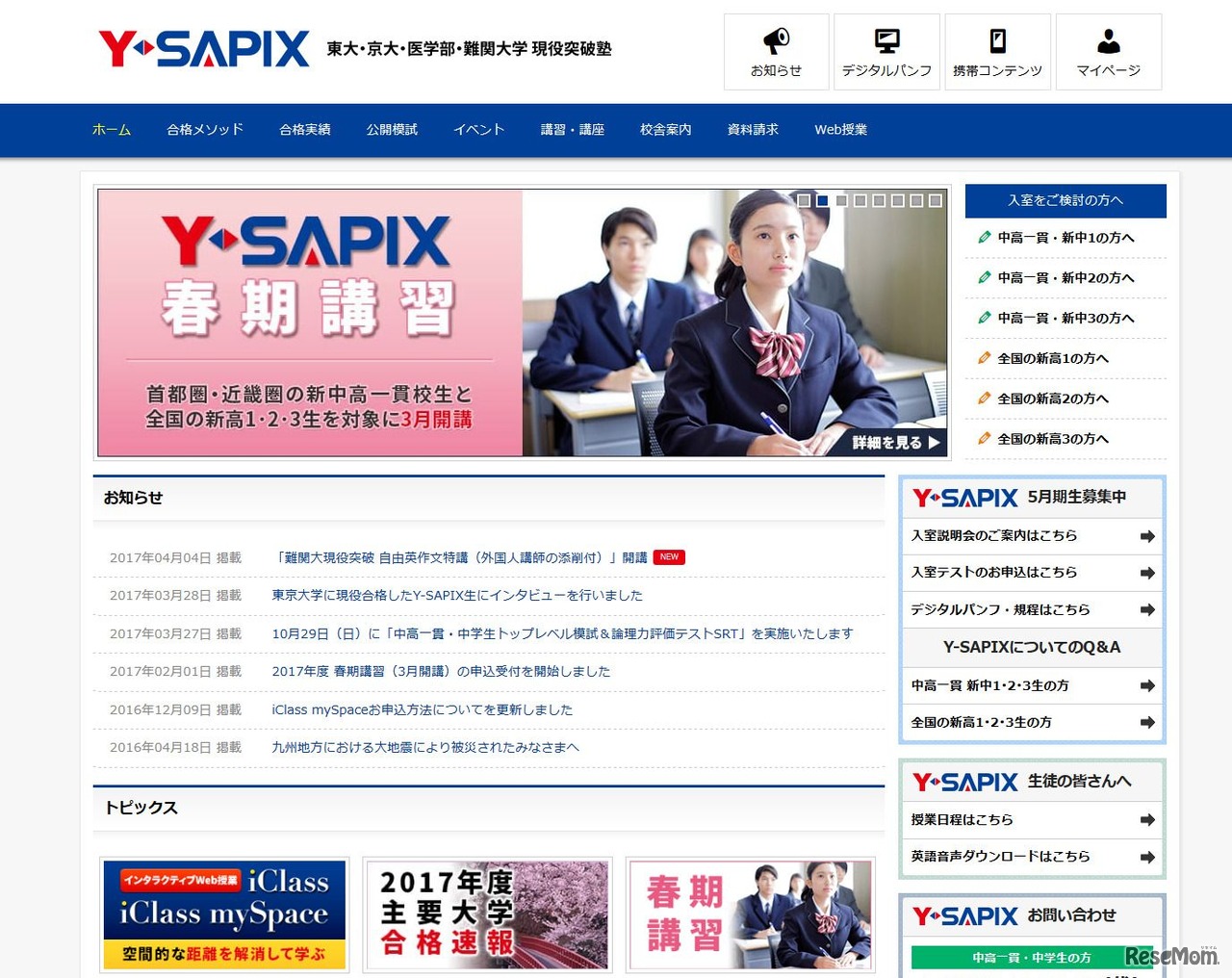
Task: Open the 難関大現役突破 自由英作文特講 news link
Action: click(460, 557)
